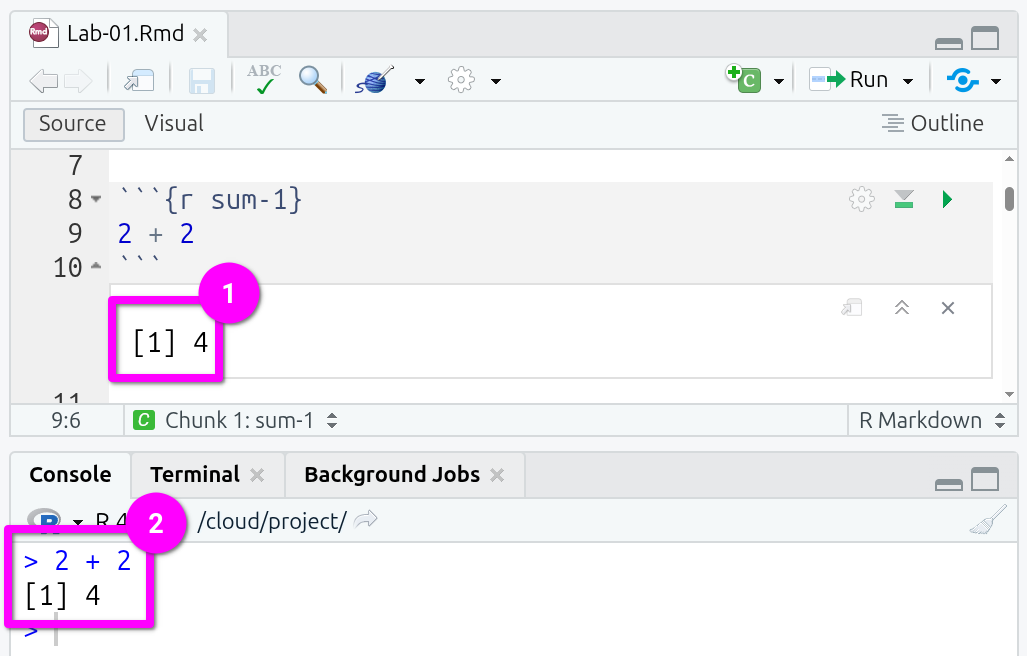Expand the Run dropdown arrow
This screenshot has width=1027, height=656.
908,81
